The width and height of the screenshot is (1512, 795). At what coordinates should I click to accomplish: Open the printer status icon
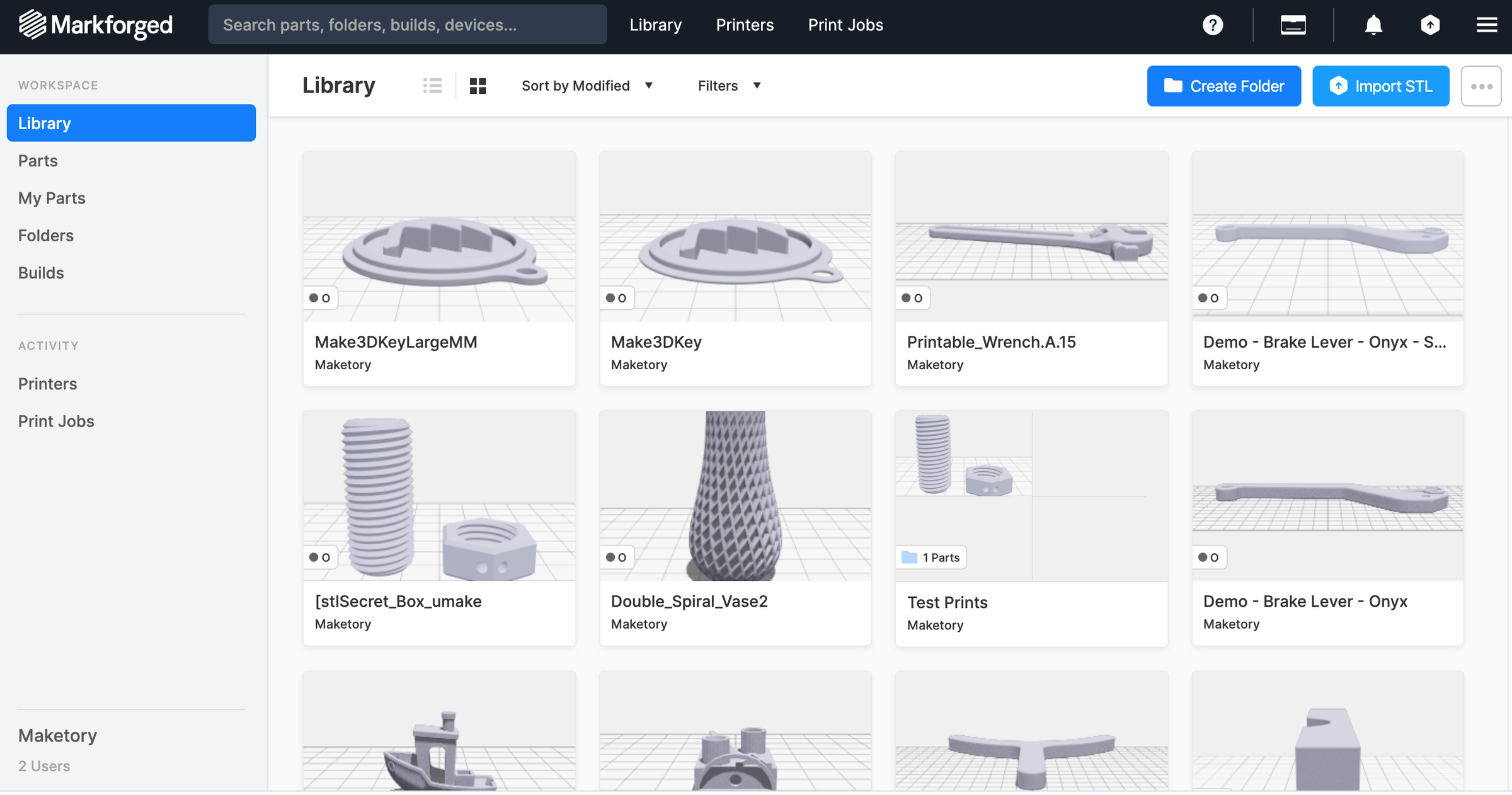(1293, 25)
